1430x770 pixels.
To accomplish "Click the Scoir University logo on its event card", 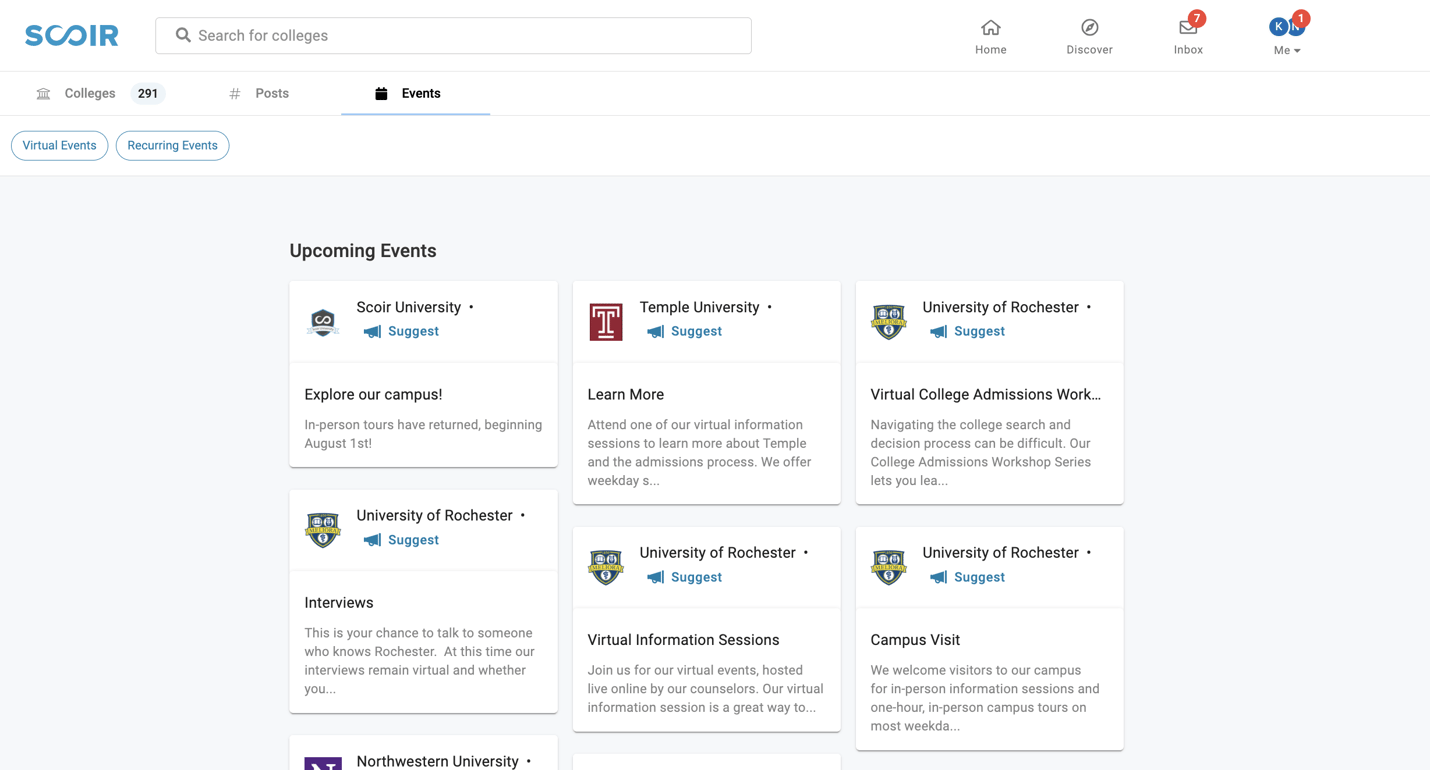I will (x=322, y=321).
